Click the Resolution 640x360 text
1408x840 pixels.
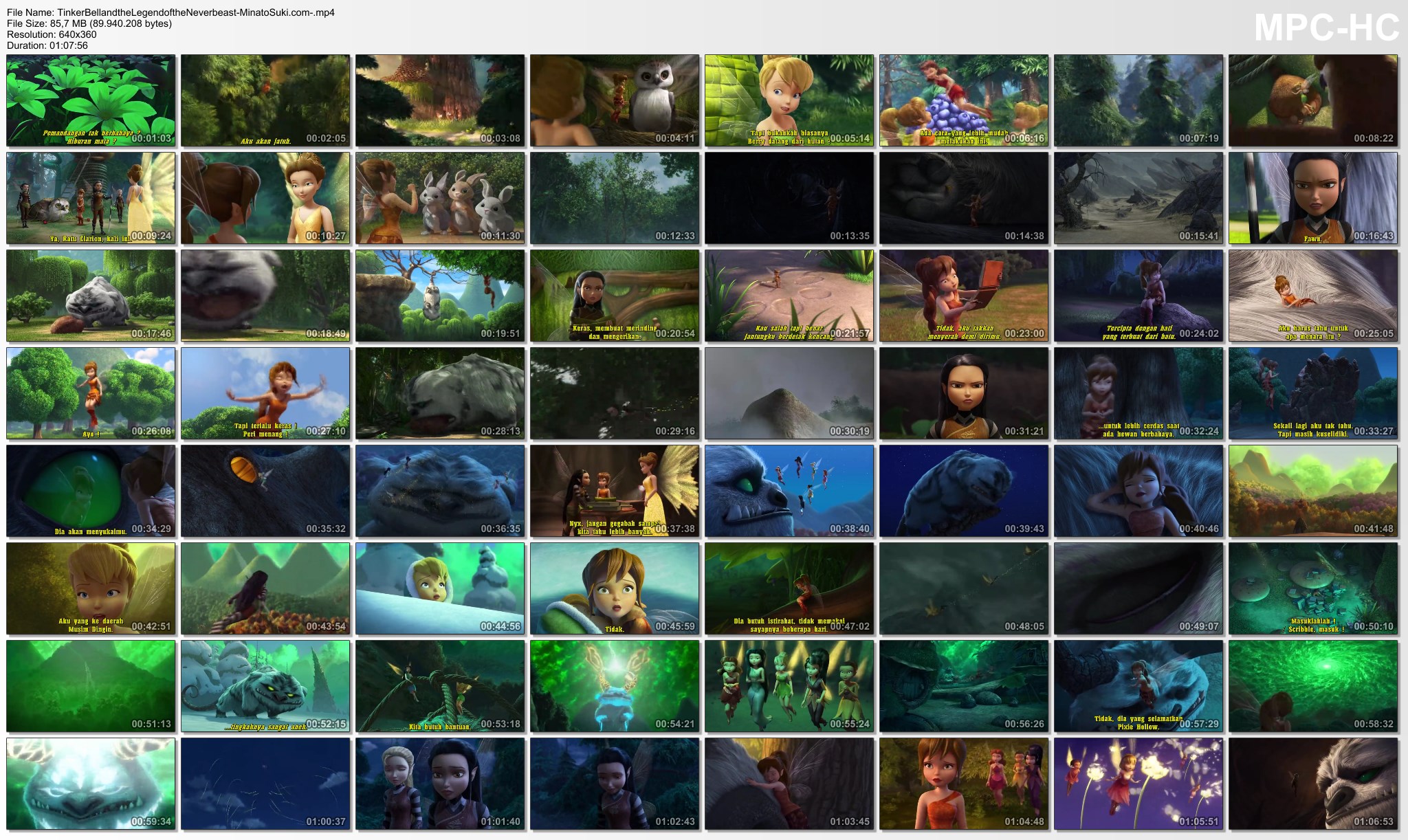pos(52,34)
